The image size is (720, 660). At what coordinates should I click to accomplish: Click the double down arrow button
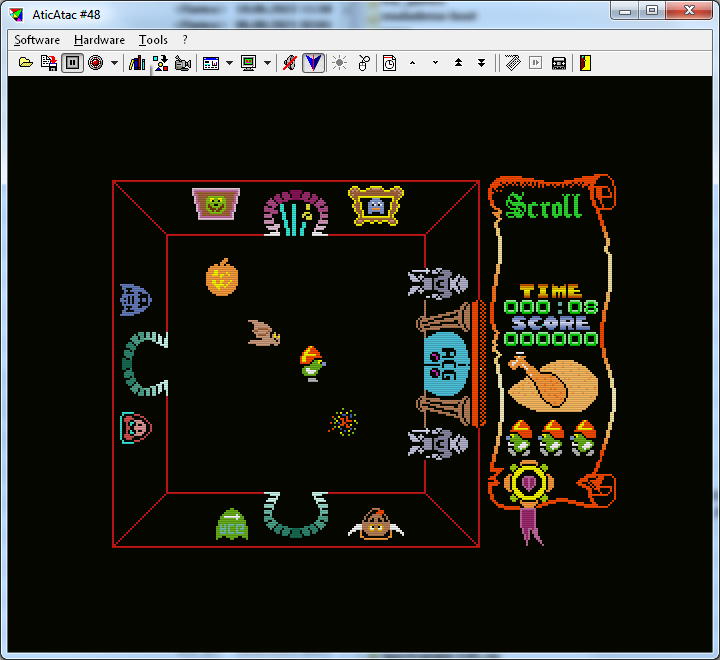coord(481,63)
